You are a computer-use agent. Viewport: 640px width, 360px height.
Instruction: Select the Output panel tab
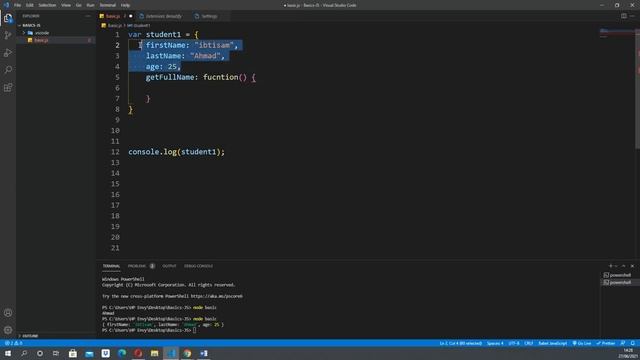pyautogui.click(x=169, y=266)
